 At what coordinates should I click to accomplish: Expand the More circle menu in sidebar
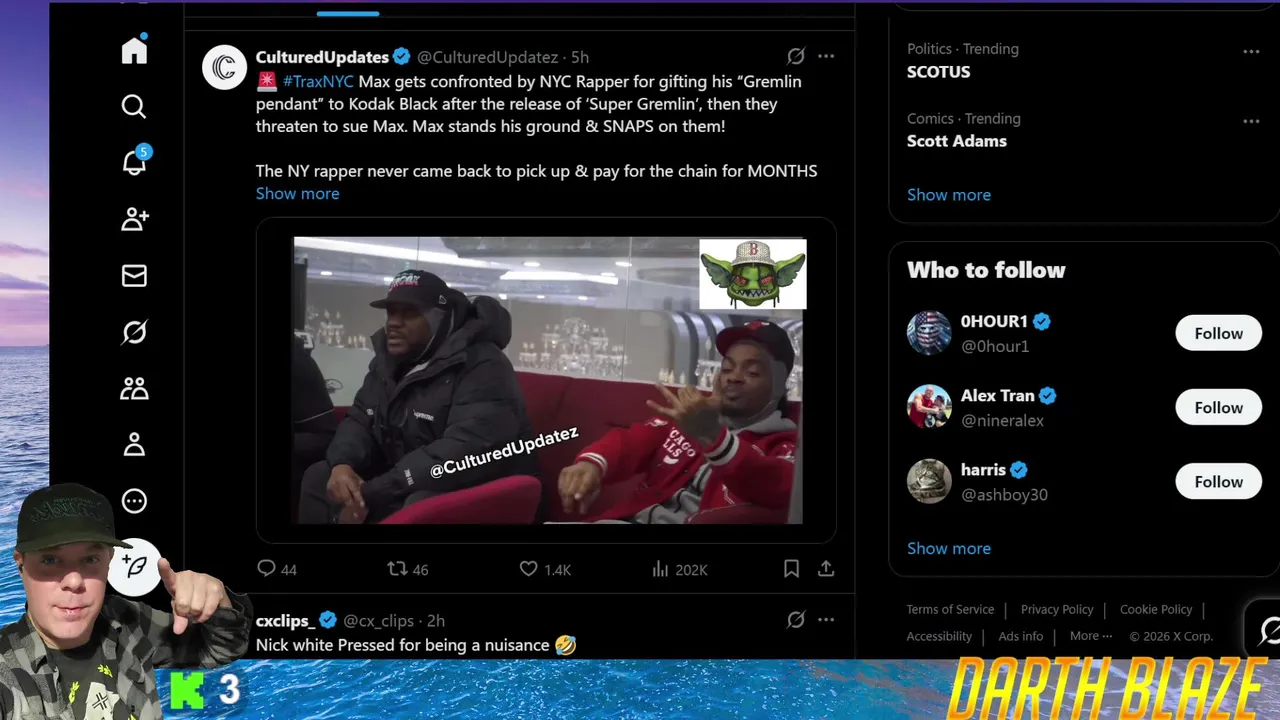click(x=134, y=501)
